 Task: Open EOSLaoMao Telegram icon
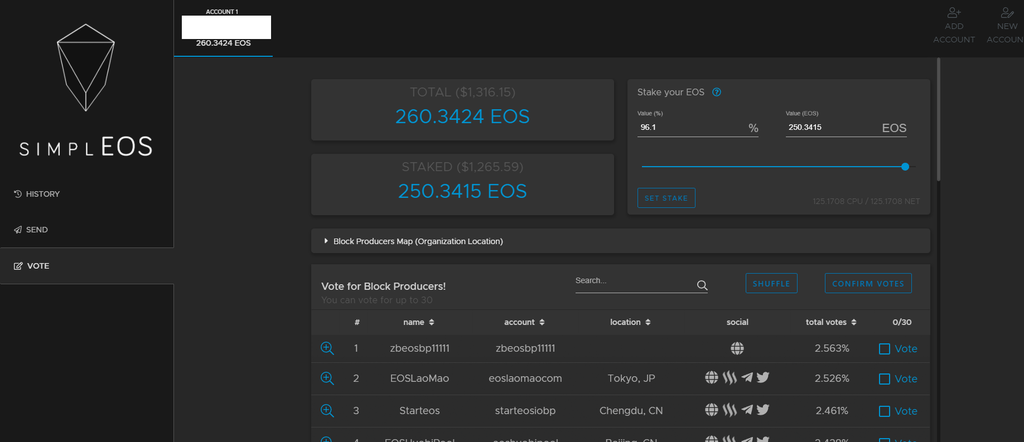click(747, 377)
